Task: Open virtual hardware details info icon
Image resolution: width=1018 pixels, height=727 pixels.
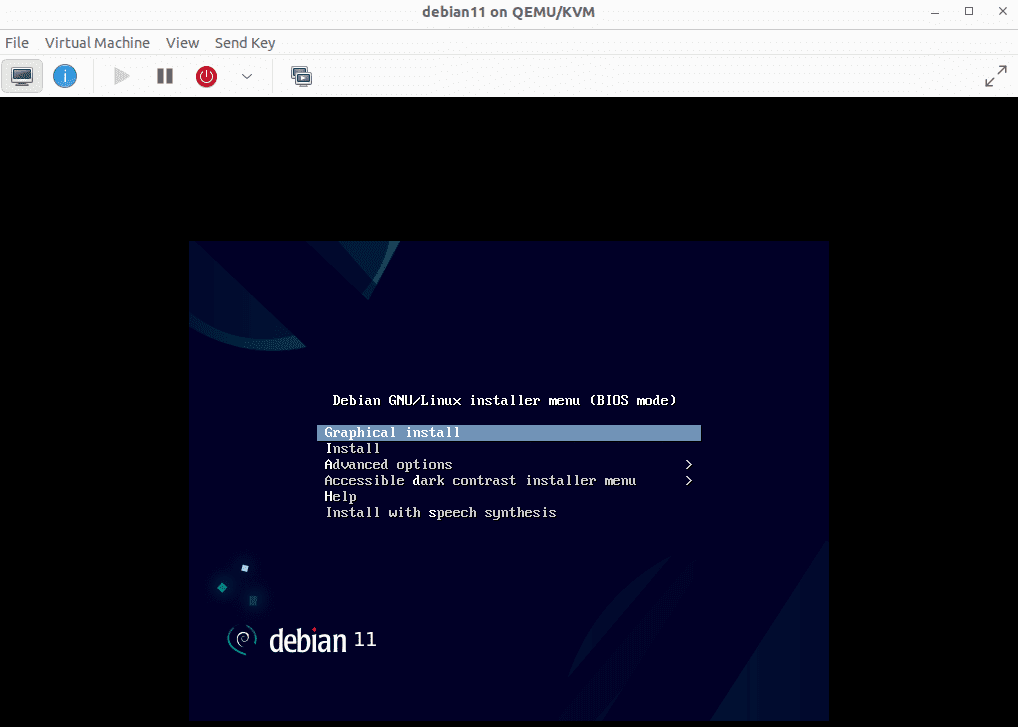Action: (x=65, y=76)
